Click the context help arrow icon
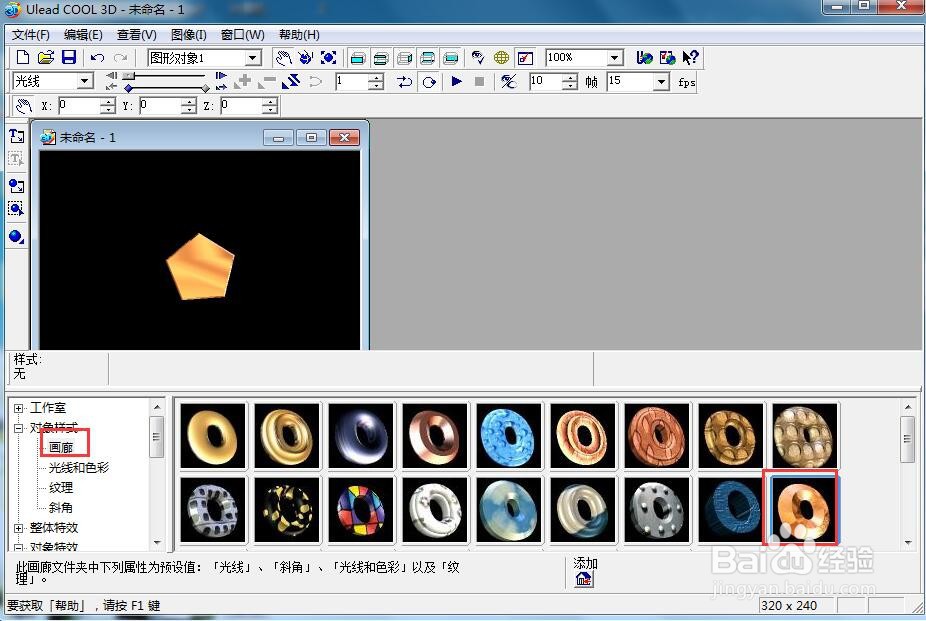Screen dimensions: 926x621 point(690,57)
